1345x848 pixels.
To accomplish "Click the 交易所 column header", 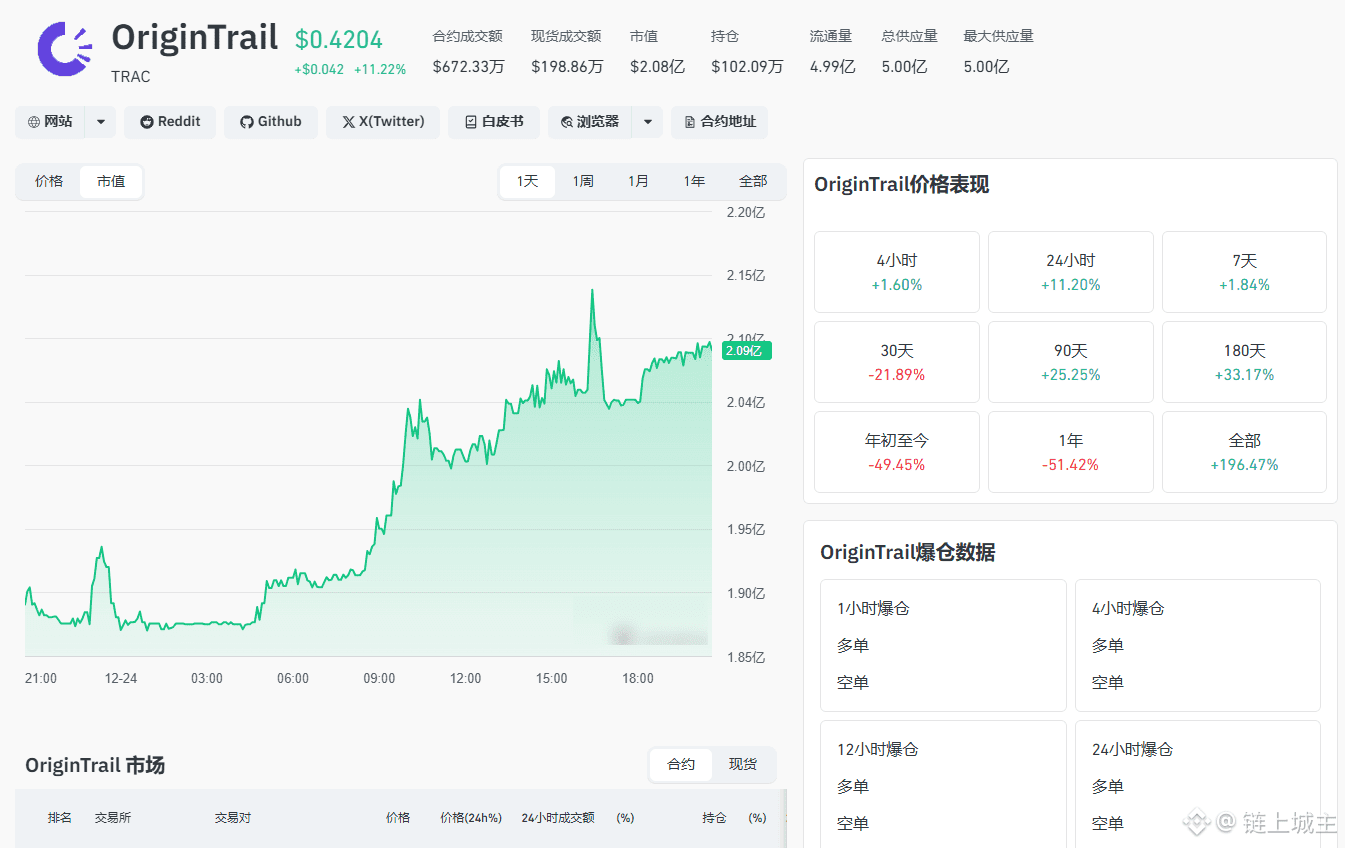I will 113,818.
